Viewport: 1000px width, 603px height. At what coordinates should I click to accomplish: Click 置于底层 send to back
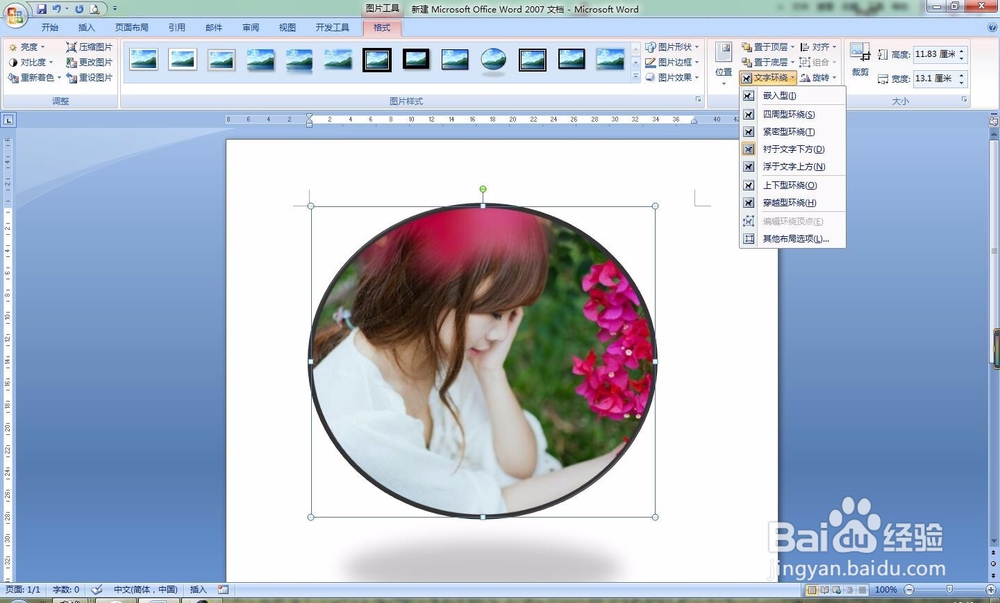(x=768, y=62)
